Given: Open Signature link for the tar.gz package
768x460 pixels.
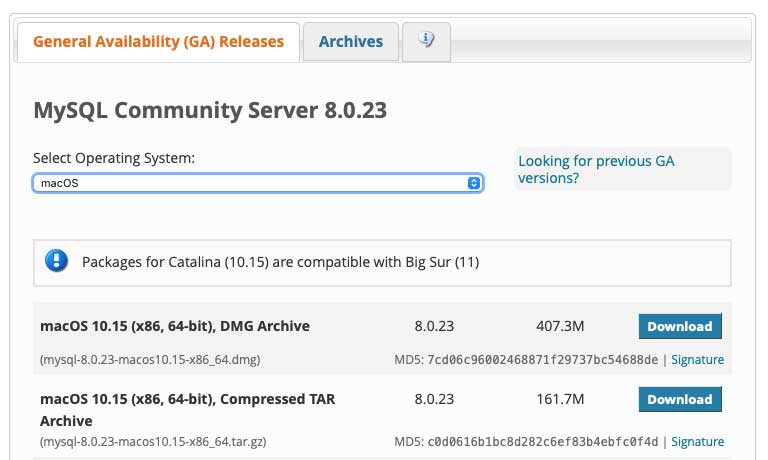Looking at the screenshot, I should coord(697,442).
